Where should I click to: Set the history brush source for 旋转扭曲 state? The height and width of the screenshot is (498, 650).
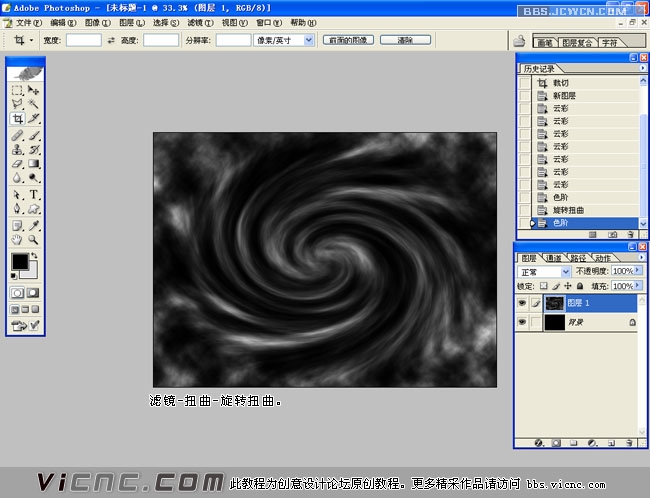tap(525, 210)
